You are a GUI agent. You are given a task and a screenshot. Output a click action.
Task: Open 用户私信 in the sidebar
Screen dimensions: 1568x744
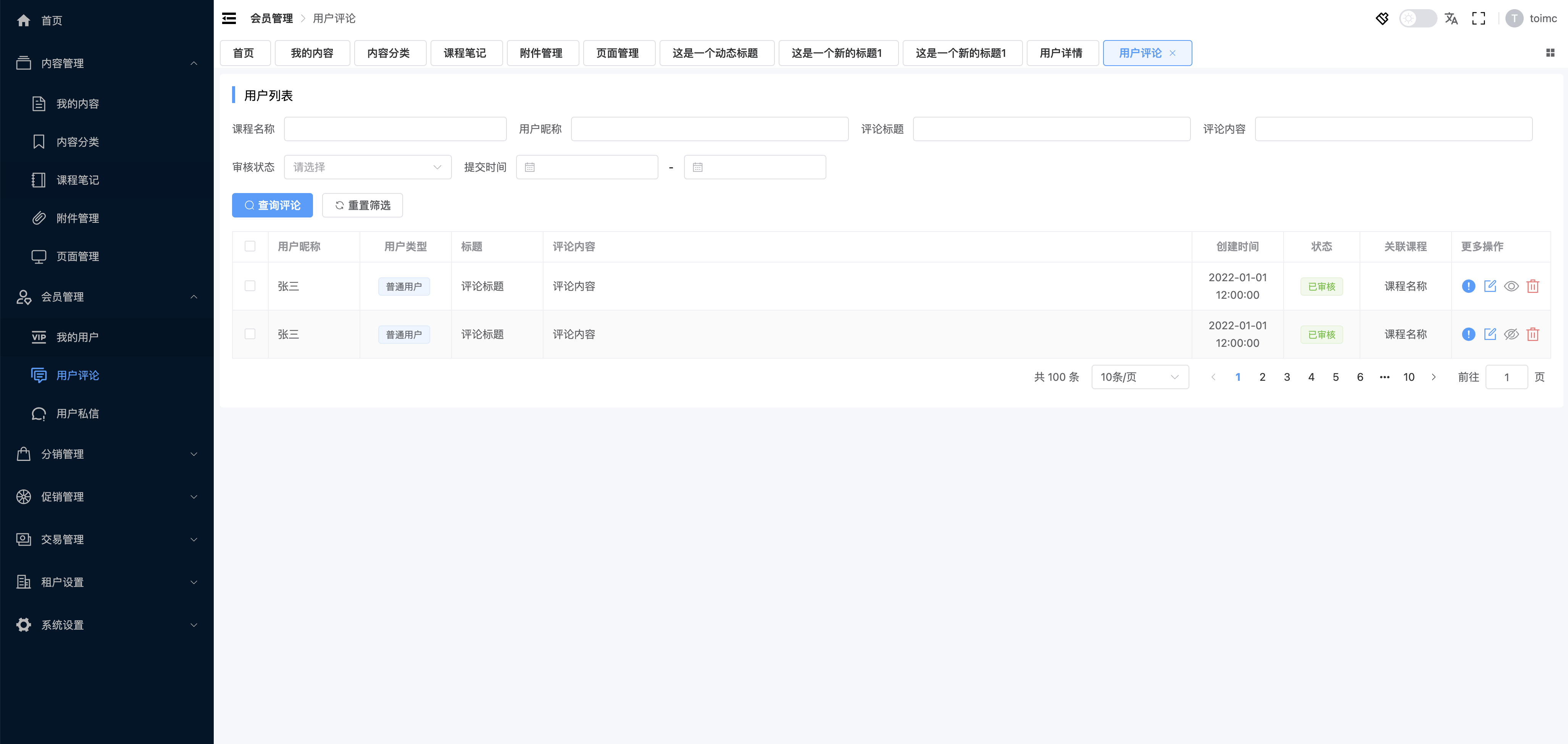point(77,414)
